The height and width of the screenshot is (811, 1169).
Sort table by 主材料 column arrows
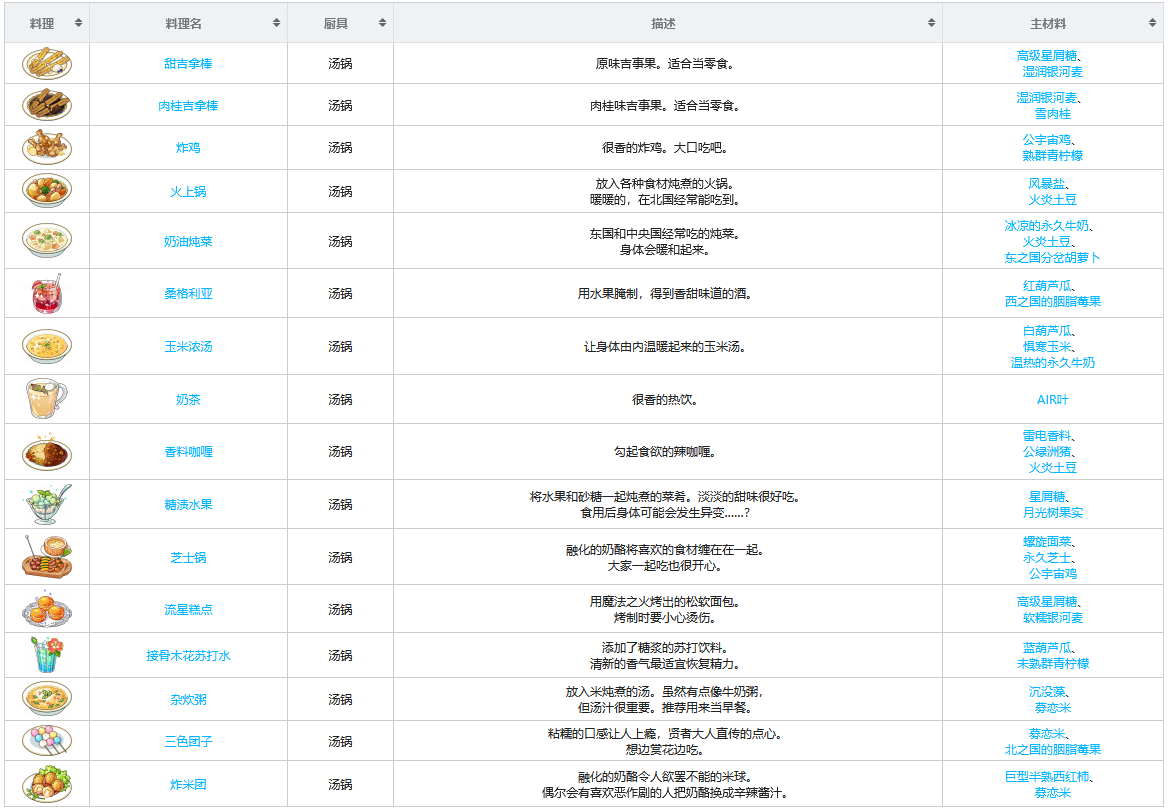tap(1153, 23)
